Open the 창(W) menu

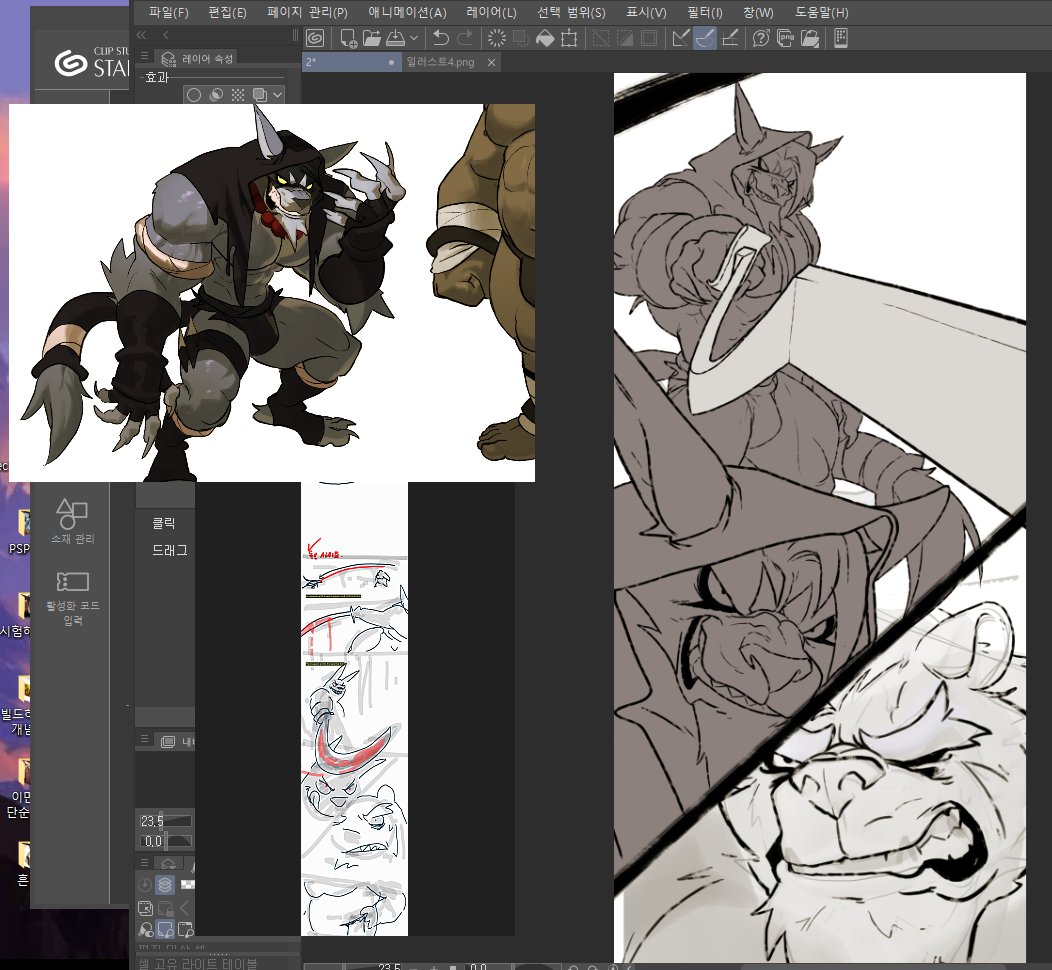pos(758,12)
